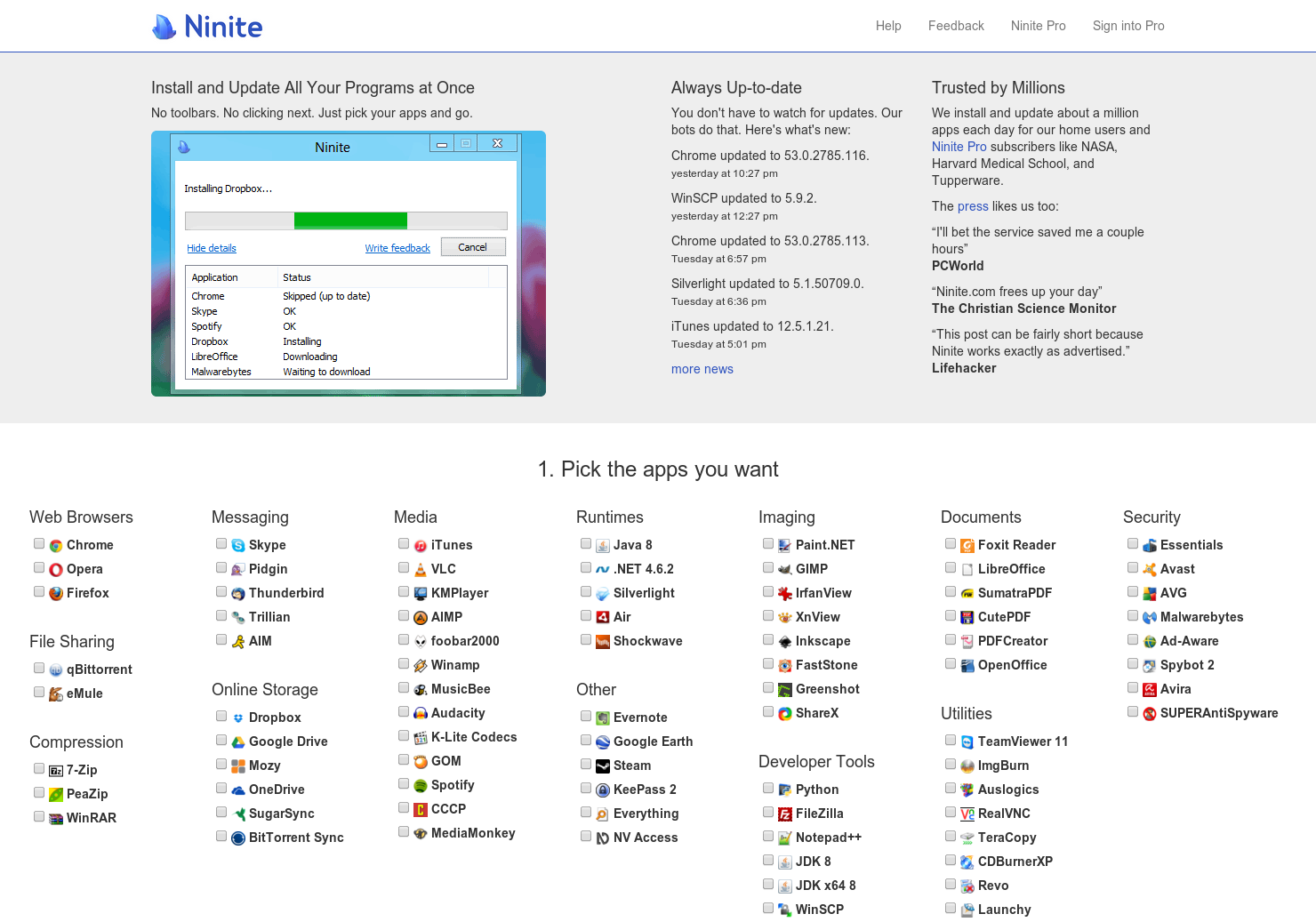Viewport: 1316px width, 922px height.
Task: Click the Chrome browser icon
Action: coord(56,546)
